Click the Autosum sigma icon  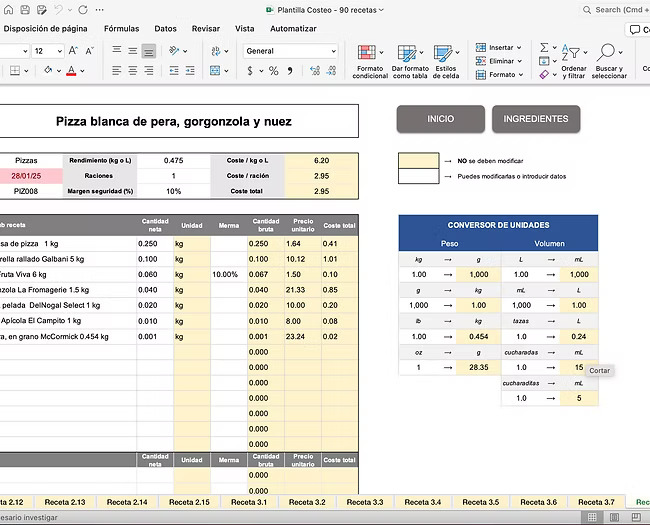pos(544,47)
